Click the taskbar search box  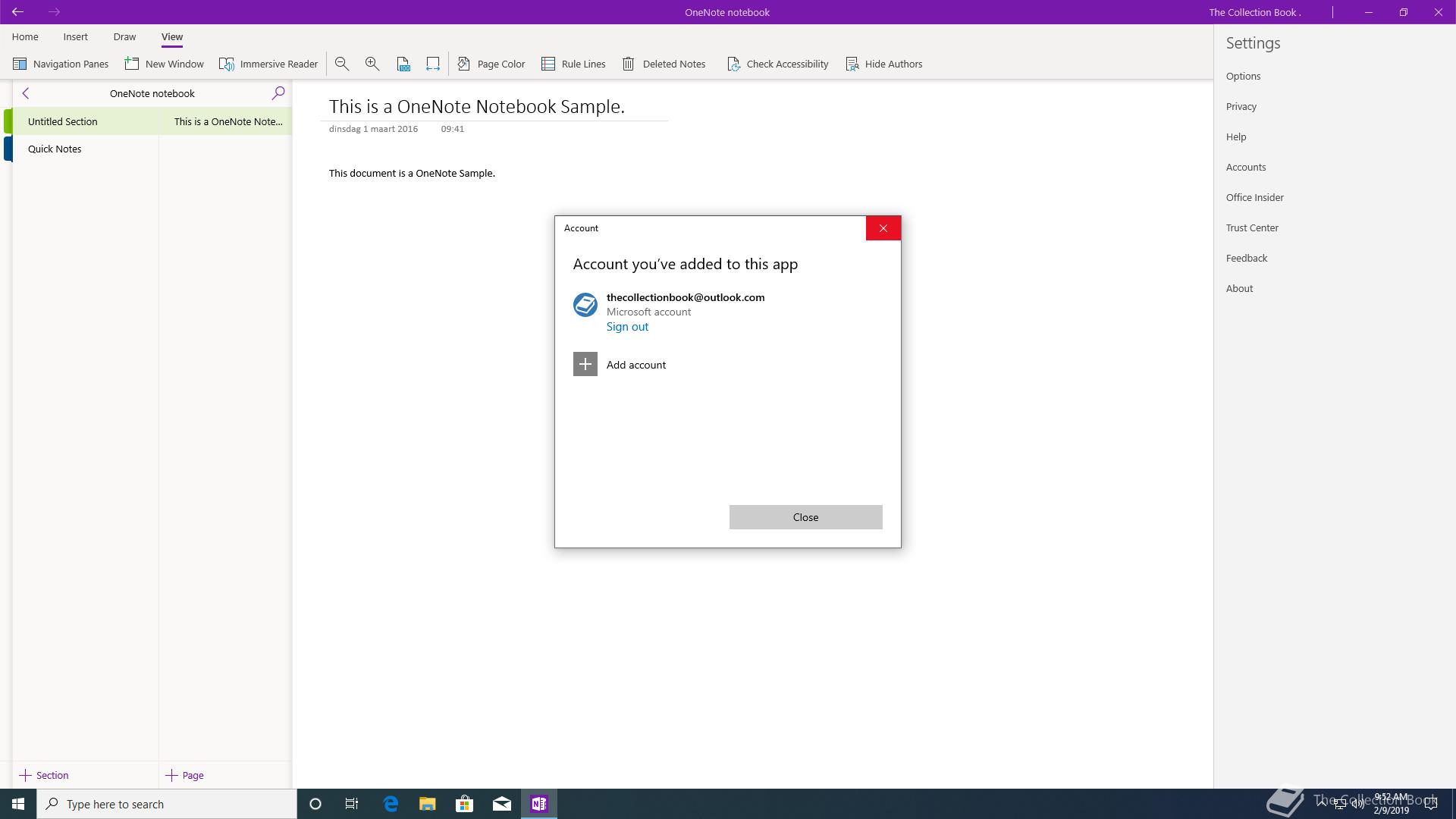(x=167, y=804)
